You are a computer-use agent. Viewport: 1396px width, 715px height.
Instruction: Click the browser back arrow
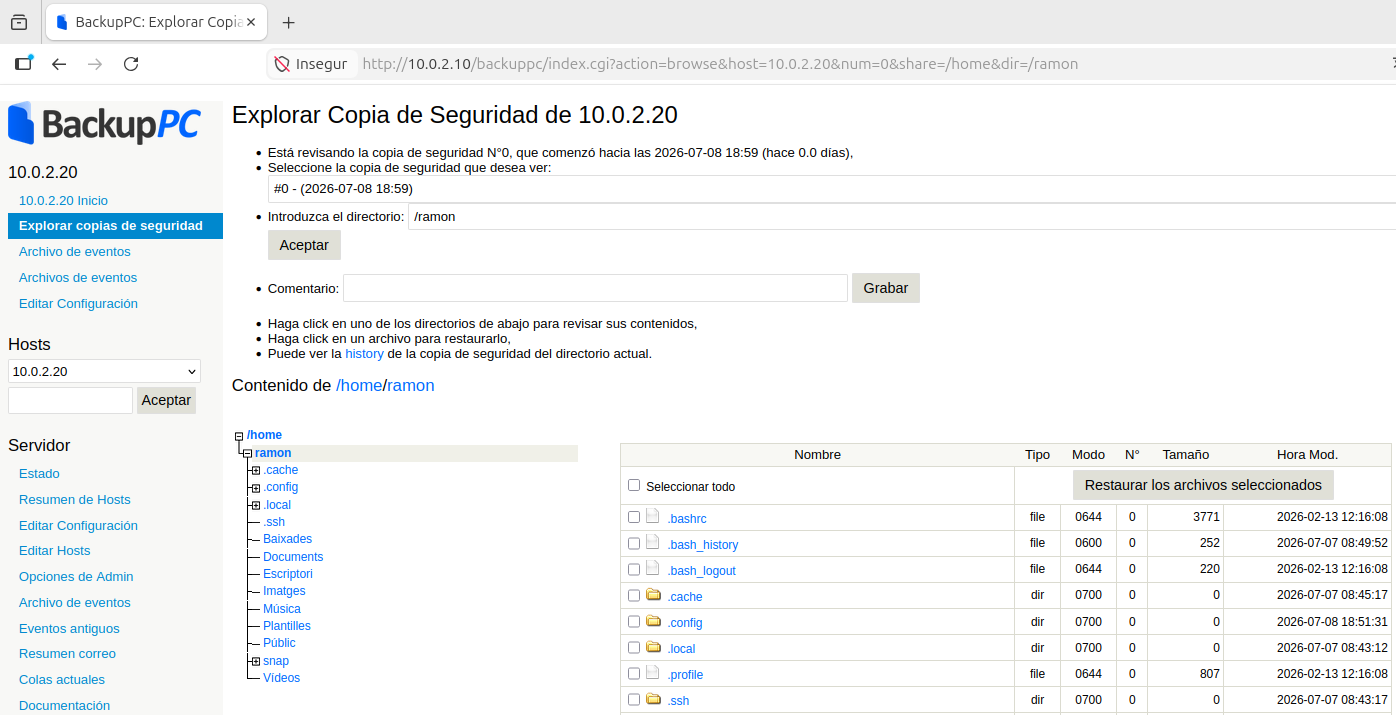click(x=59, y=64)
